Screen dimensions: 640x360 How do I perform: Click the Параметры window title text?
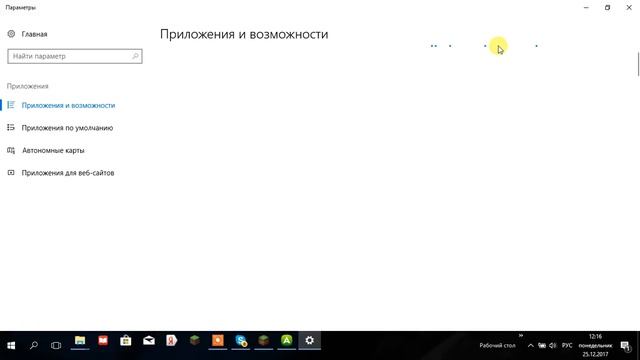tap(20, 7)
